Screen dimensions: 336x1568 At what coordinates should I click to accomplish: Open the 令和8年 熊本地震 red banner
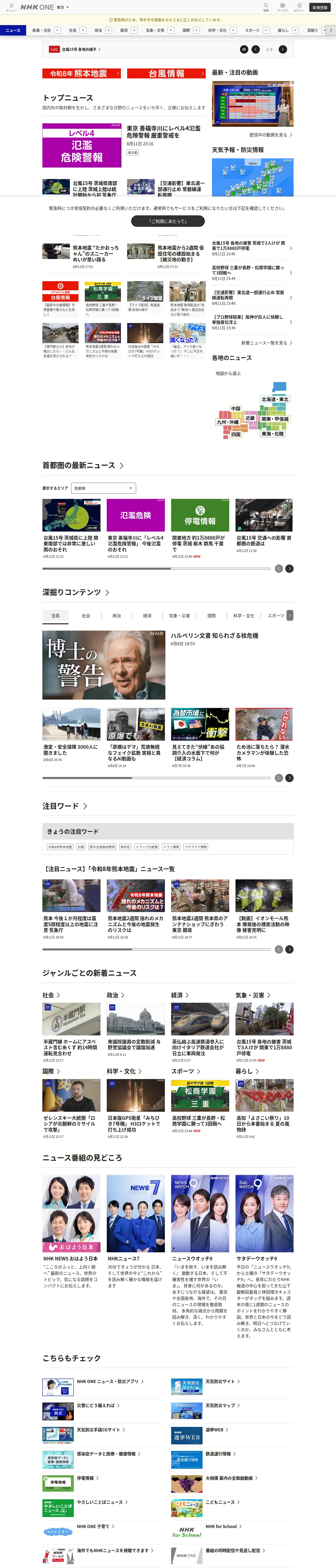pyautogui.click(x=82, y=74)
